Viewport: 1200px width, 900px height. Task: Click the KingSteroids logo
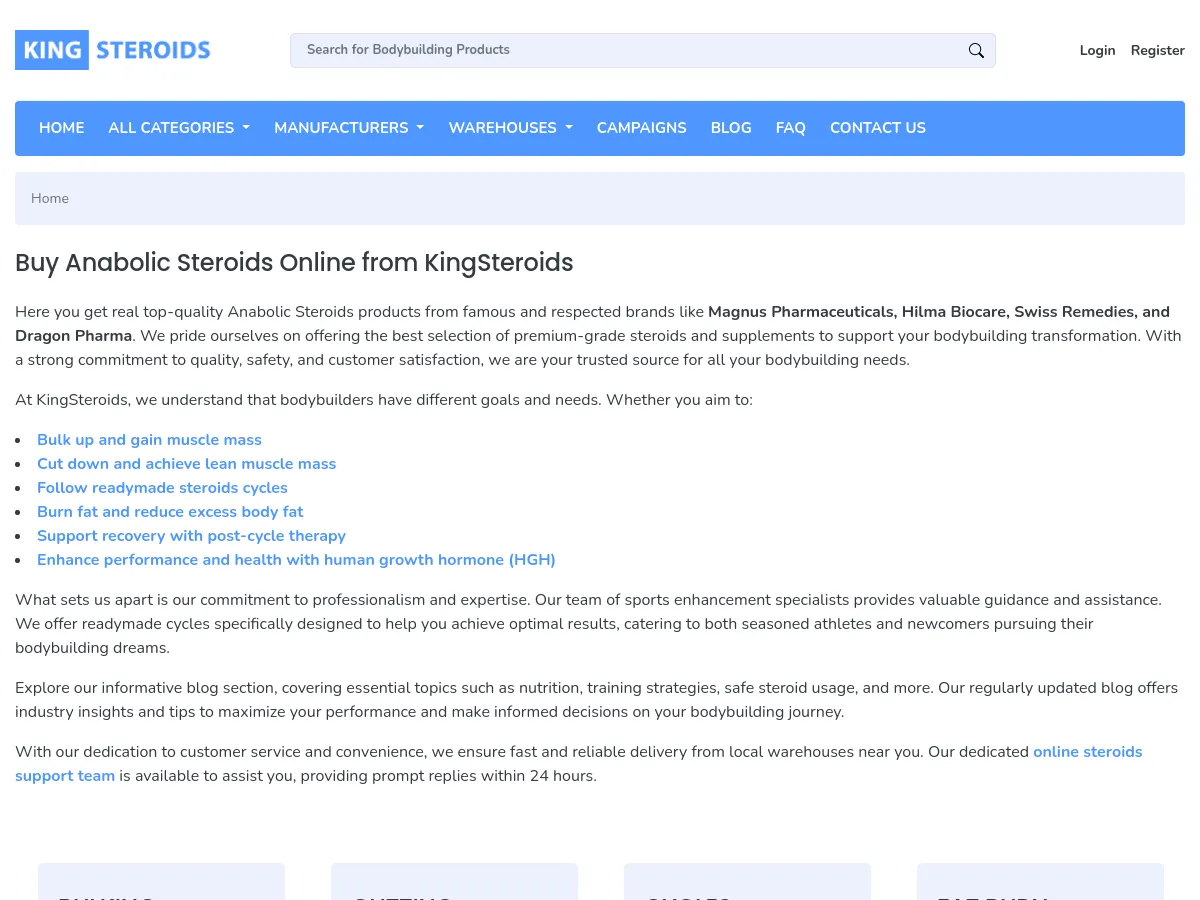(113, 50)
